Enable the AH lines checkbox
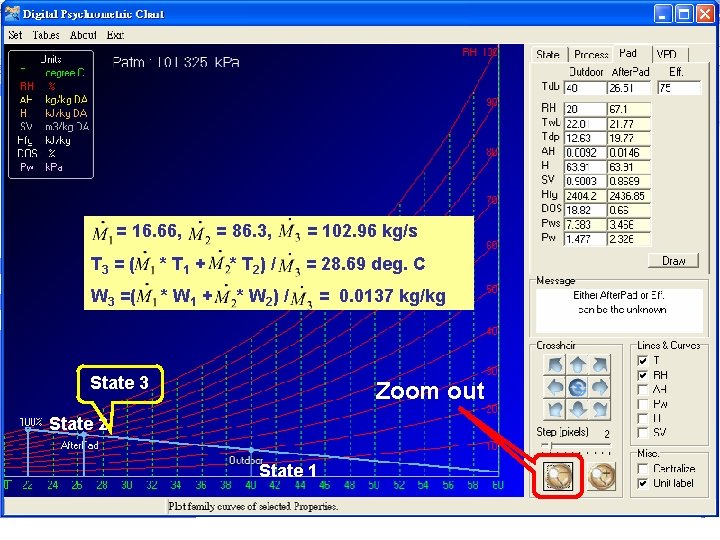Image resolution: width=720 pixels, height=540 pixels. point(643,390)
